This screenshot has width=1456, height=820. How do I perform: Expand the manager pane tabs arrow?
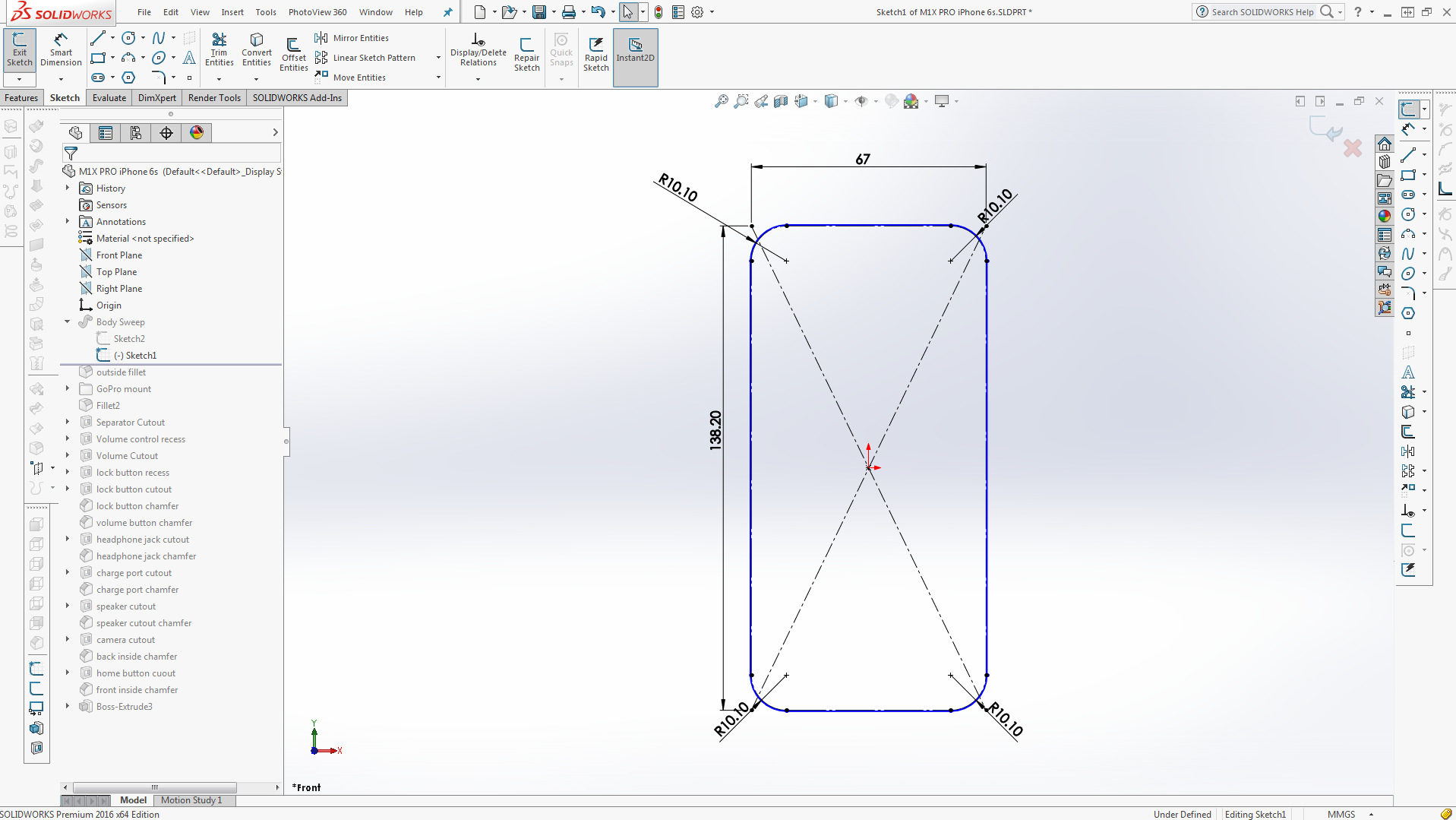tap(275, 133)
